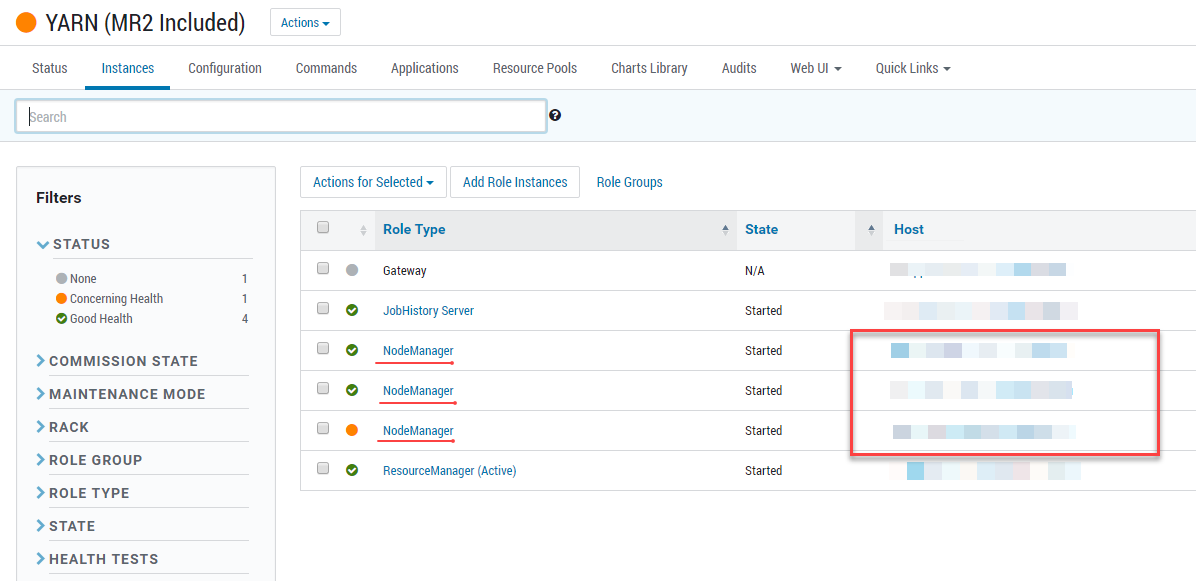
Task: Click into the Search input field
Action: (x=281, y=117)
